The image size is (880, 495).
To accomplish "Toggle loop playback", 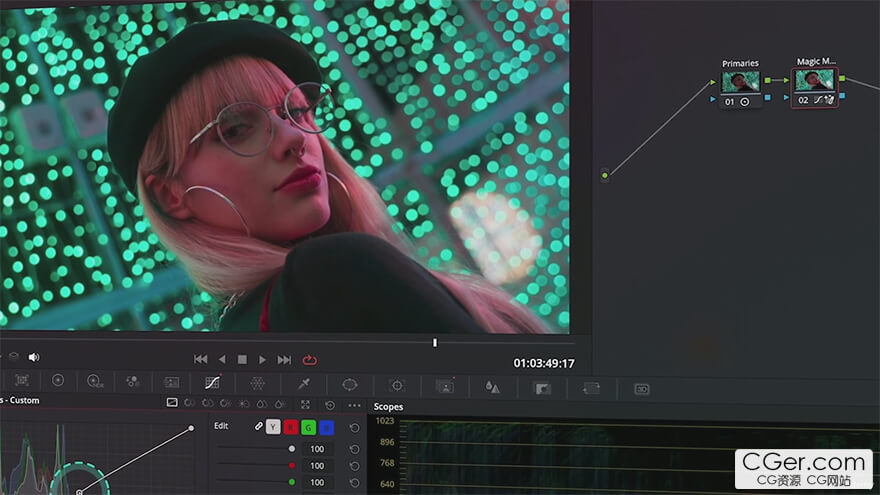I will click(x=309, y=360).
